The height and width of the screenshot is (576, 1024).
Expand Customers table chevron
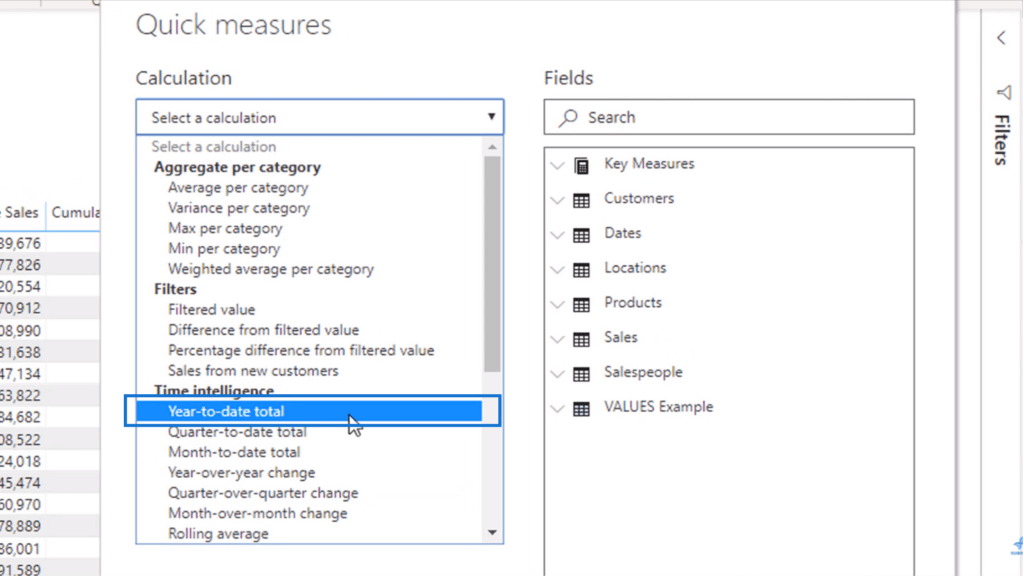pos(557,200)
